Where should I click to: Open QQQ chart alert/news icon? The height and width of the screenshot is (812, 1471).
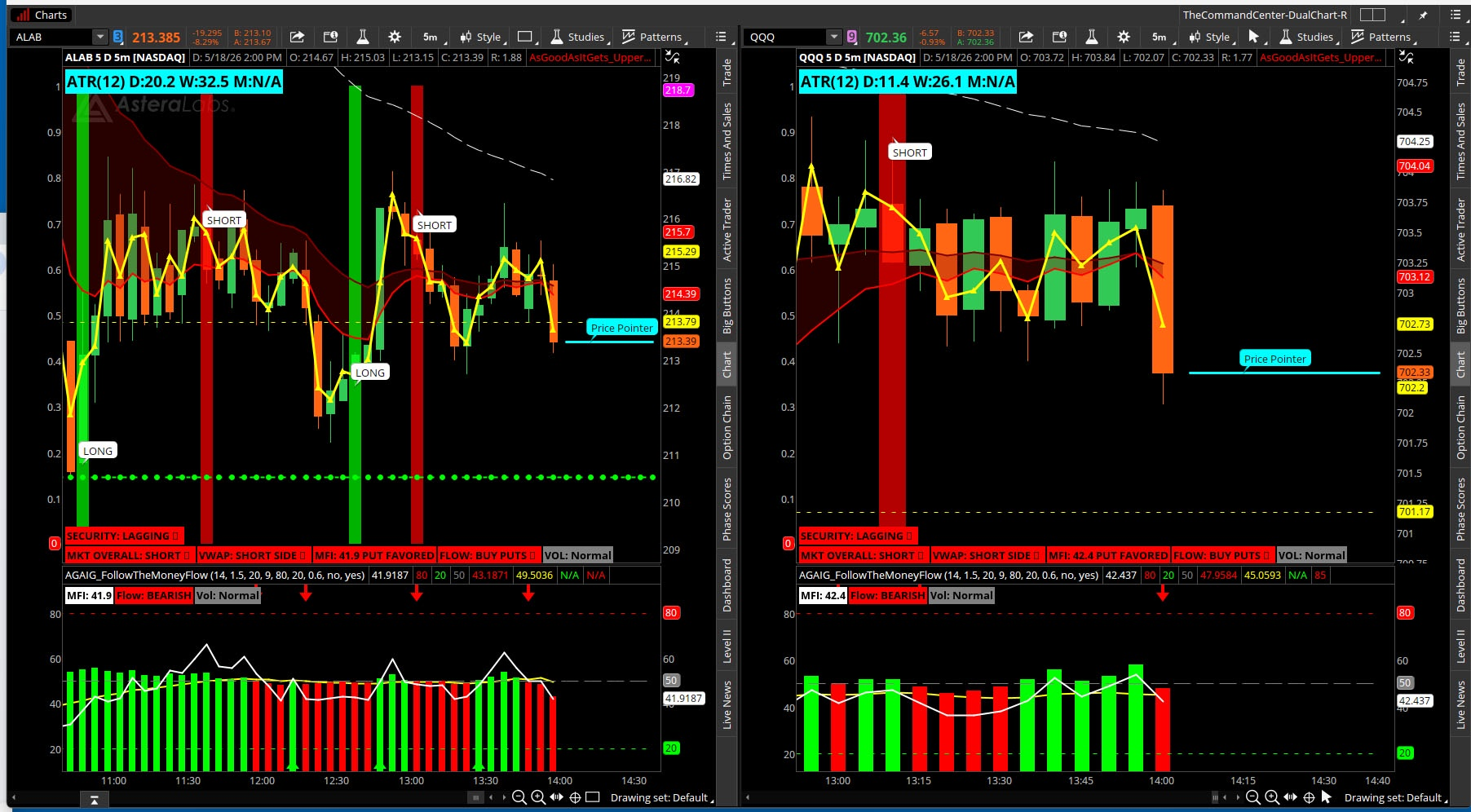tap(1059, 37)
